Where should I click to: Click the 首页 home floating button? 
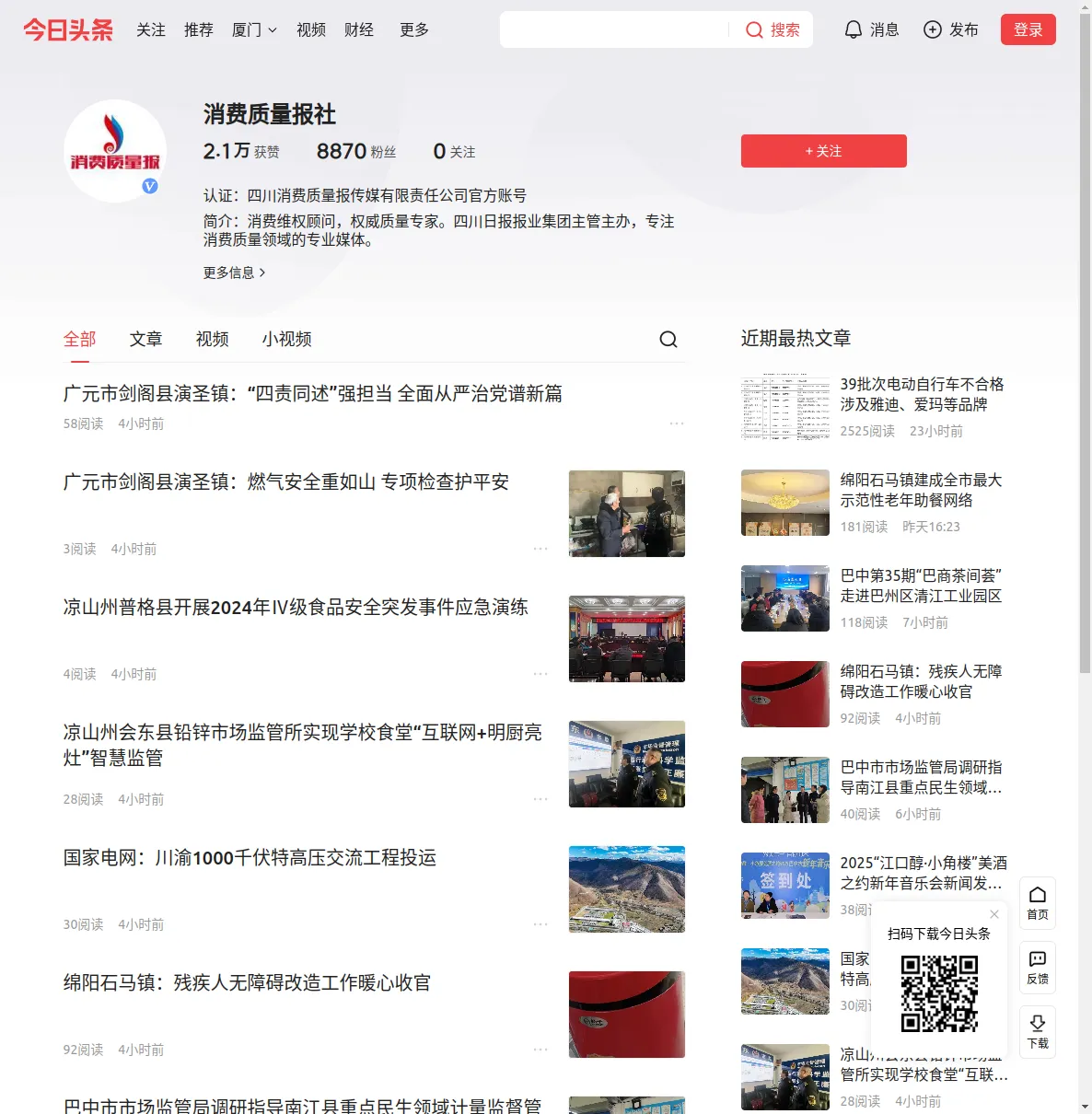(x=1038, y=903)
